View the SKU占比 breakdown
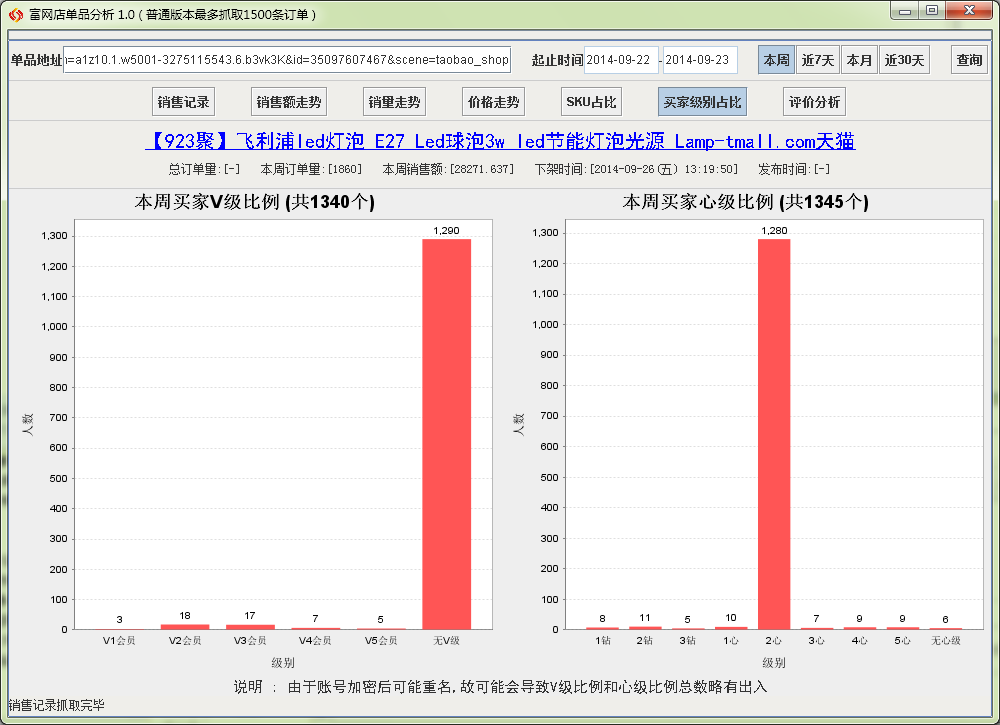 pos(592,102)
